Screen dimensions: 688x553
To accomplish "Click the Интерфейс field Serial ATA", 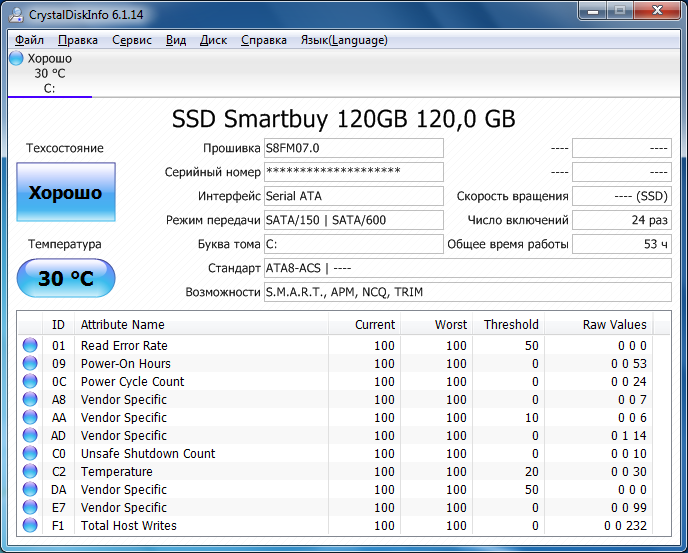I will 354,196.
